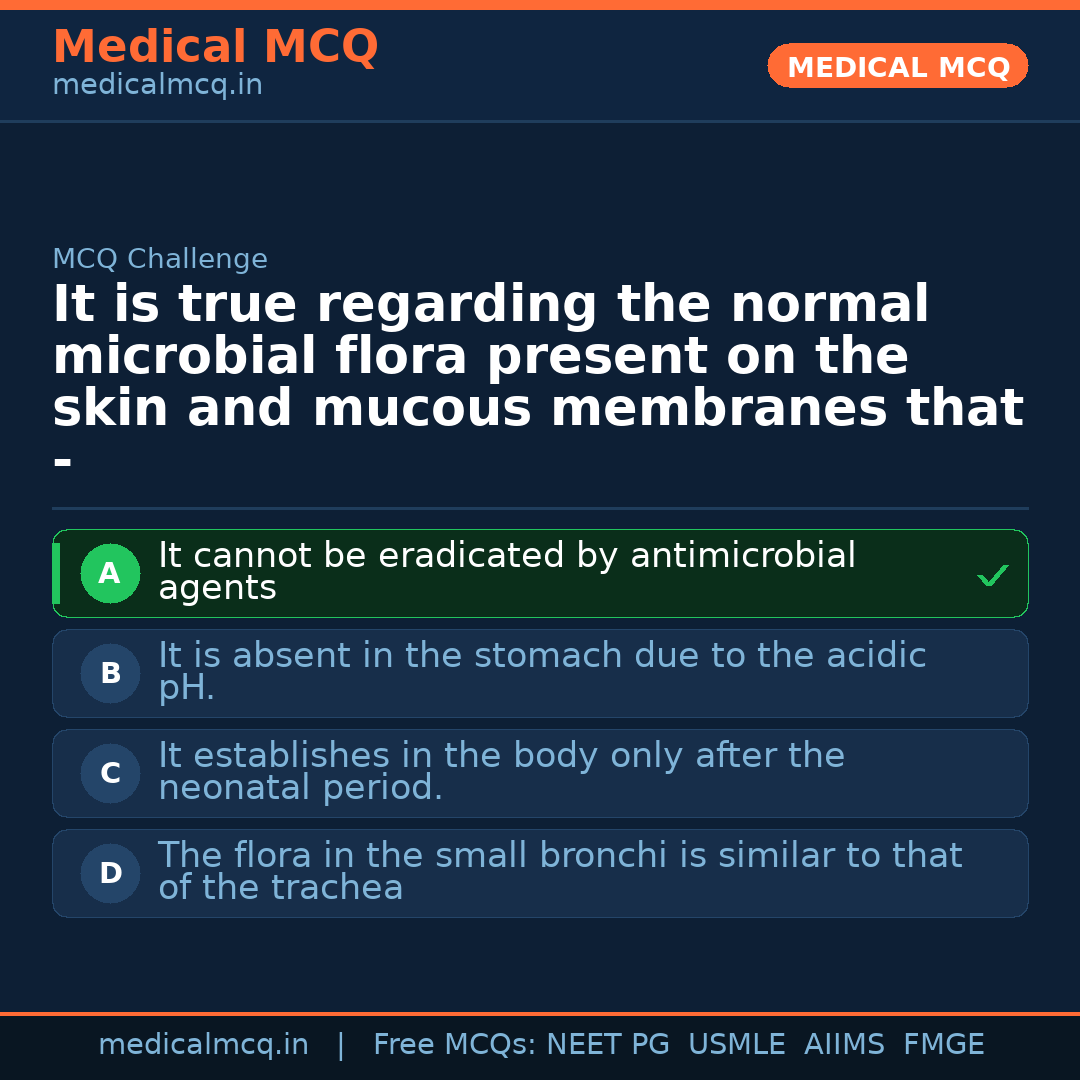Click the B option letter badge
Viewport: 1080px width, 1080px height.
(x=110, y=674)
